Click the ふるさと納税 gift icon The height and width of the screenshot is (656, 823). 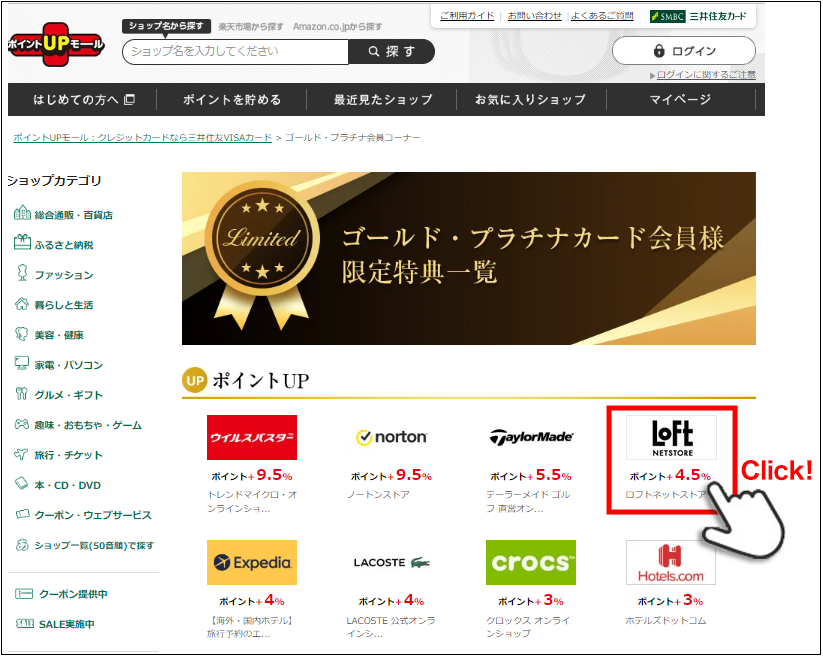click(x=22, y=242)
